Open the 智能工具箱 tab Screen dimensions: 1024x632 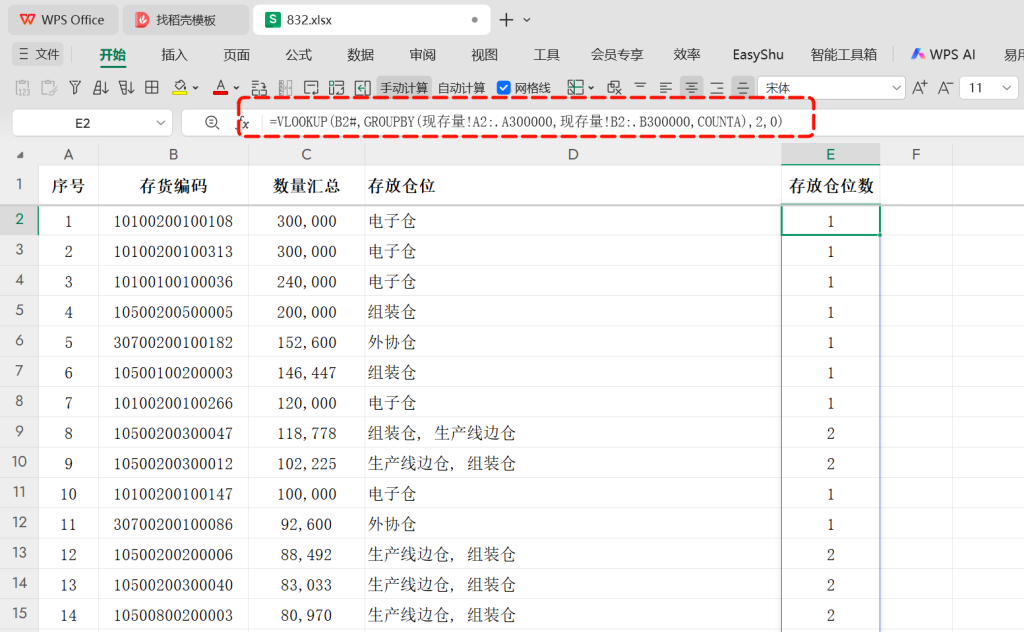(x=843, y=55)
